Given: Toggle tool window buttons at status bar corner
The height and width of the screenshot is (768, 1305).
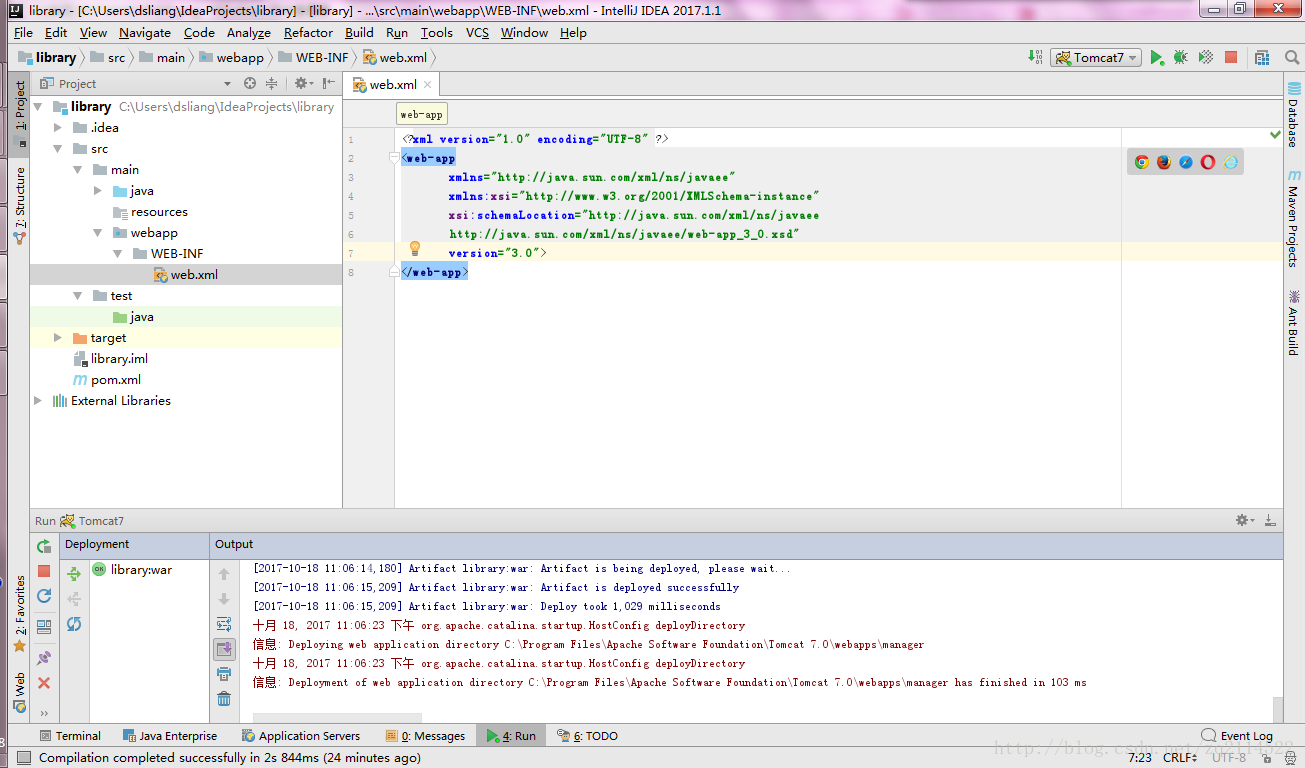Looking at the screenshot, I should tap(24, 758).
